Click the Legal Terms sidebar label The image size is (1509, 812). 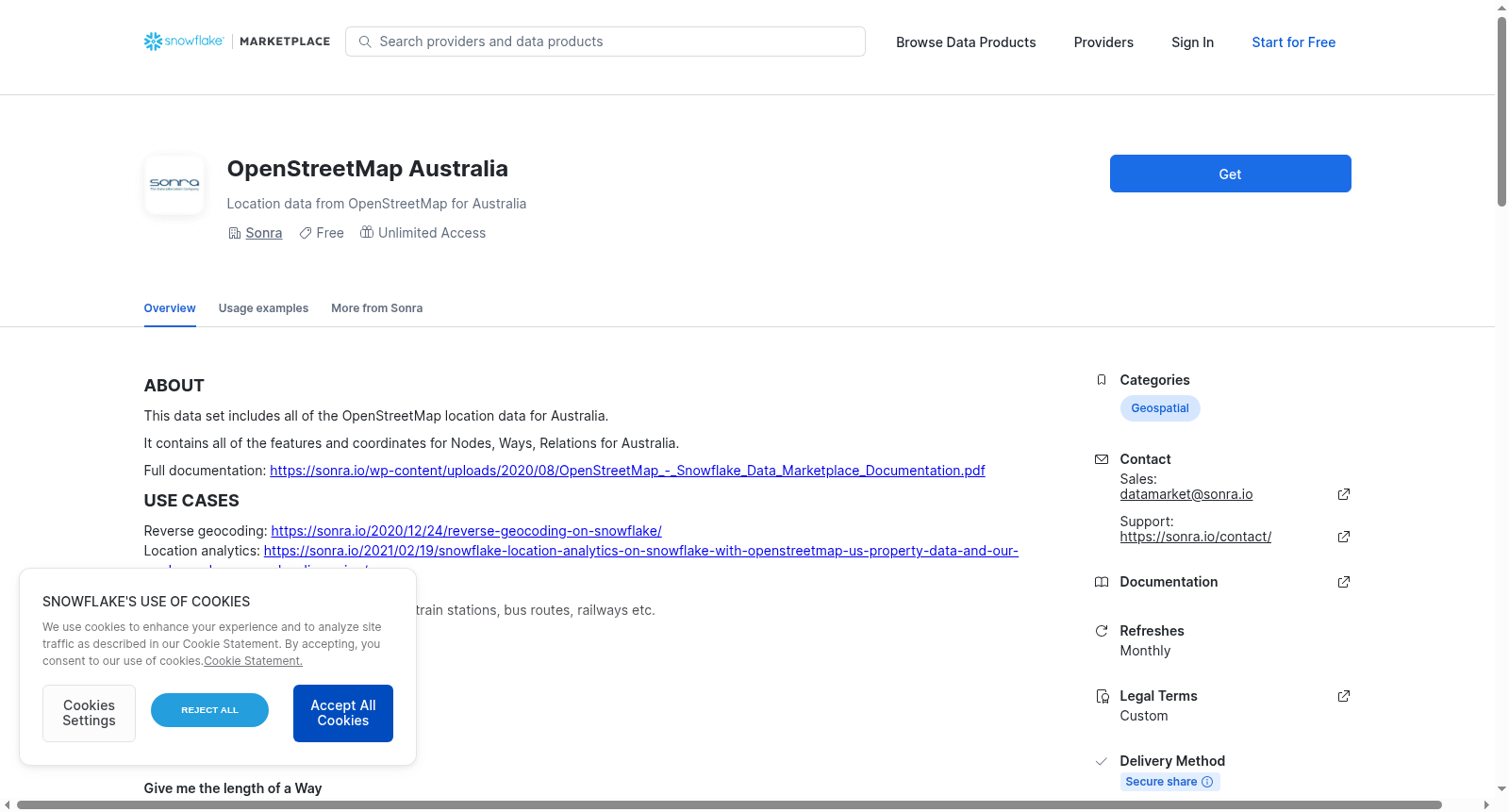(1158, 696)
